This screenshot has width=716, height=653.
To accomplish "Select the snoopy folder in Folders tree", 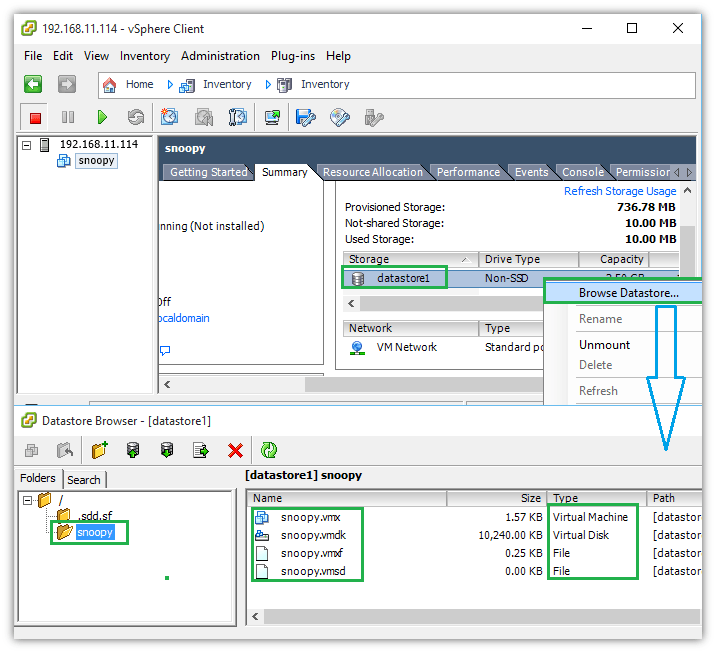I will (95, 532).
